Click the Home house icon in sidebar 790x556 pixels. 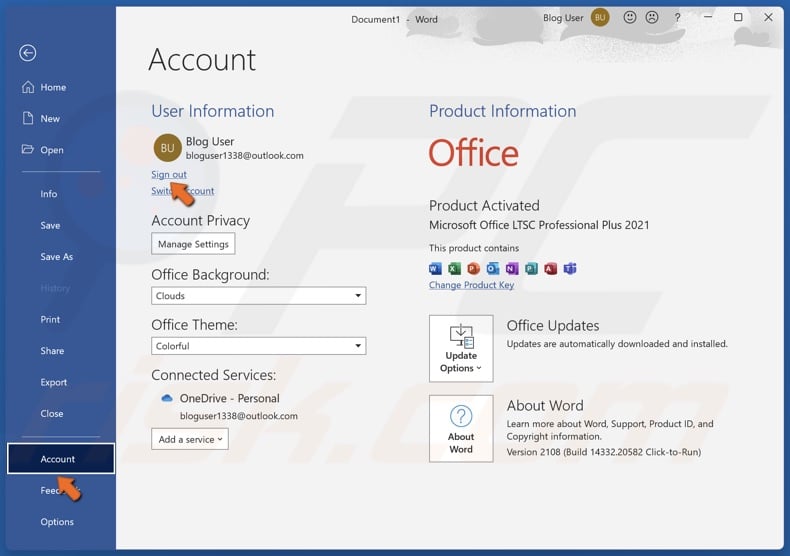pos(28,87)
